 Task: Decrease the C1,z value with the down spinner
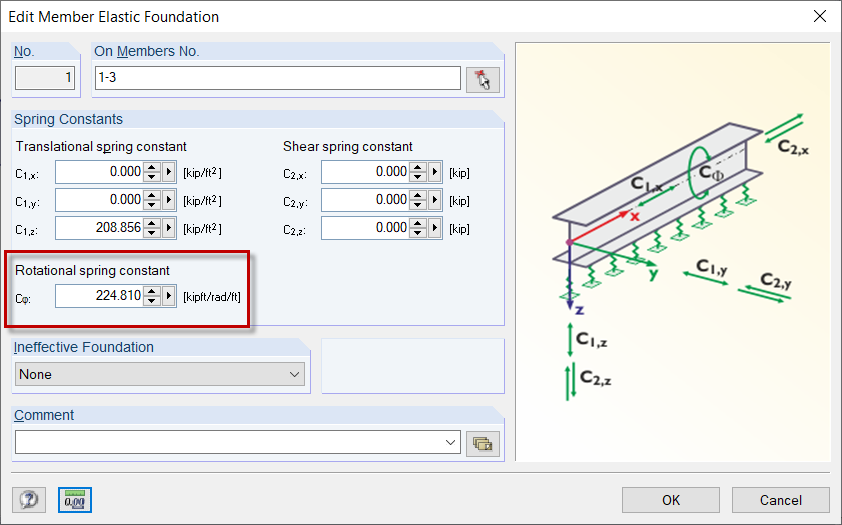tap(152, 234)
